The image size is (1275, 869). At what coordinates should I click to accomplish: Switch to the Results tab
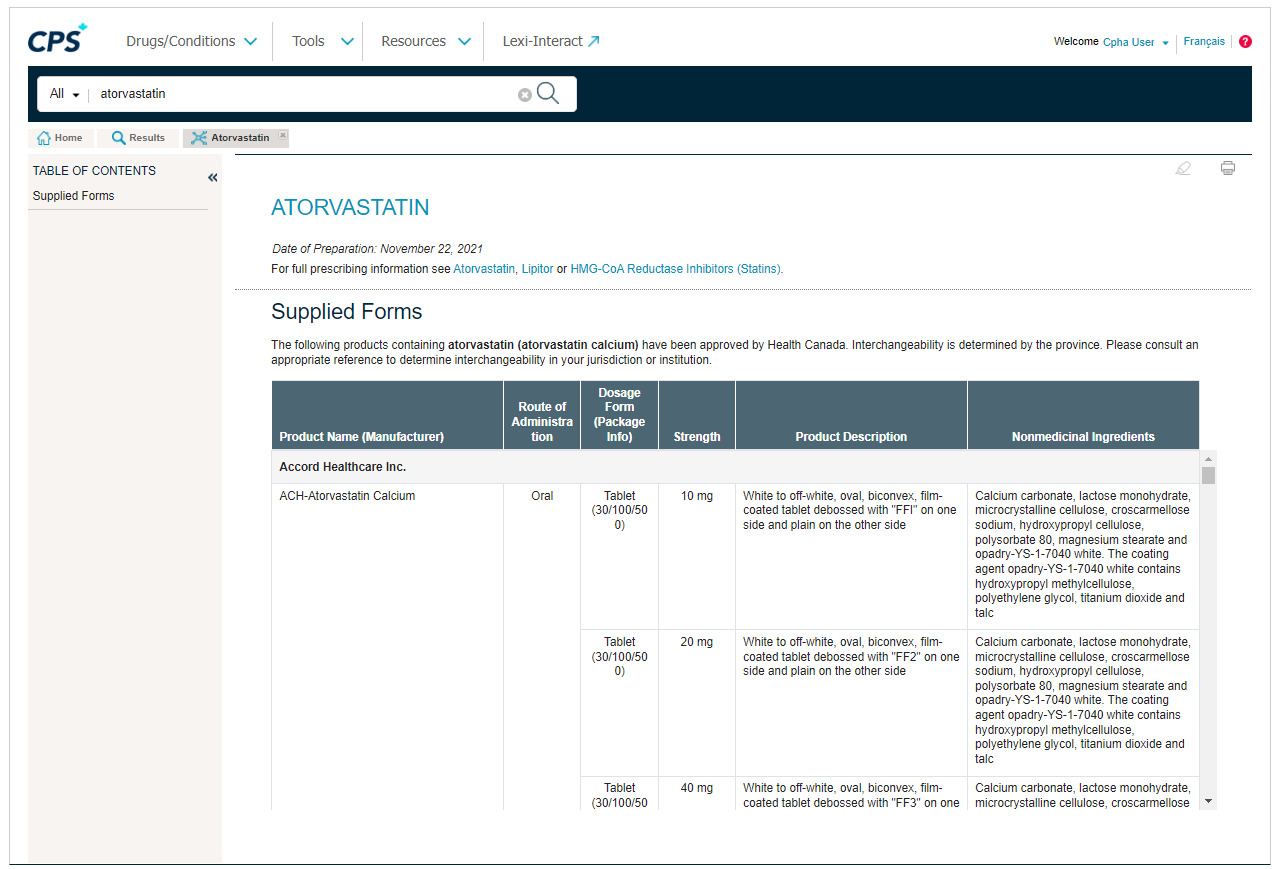tap(138, 138)
